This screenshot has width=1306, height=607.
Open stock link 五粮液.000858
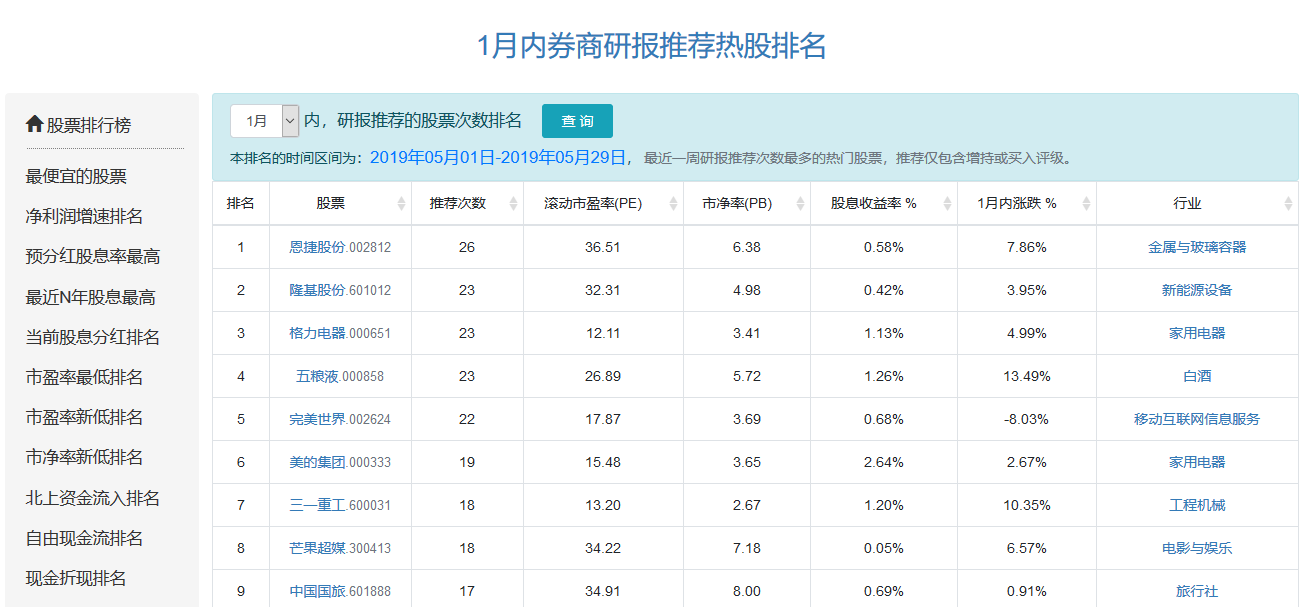tap(340, 376)
